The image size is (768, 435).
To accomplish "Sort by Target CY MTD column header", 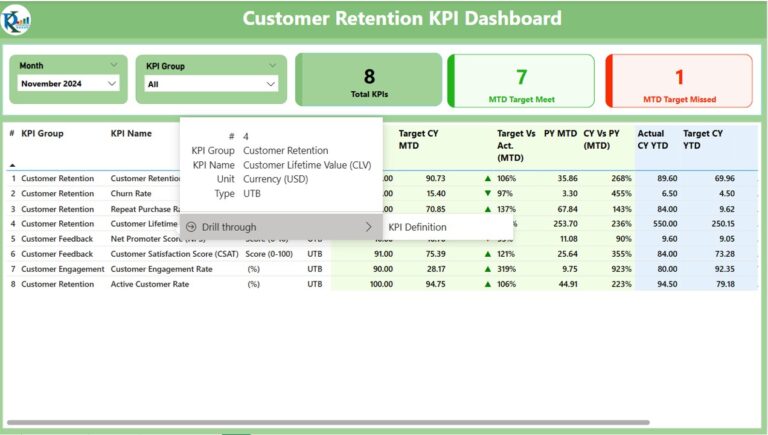I will (x=418, y=140).
